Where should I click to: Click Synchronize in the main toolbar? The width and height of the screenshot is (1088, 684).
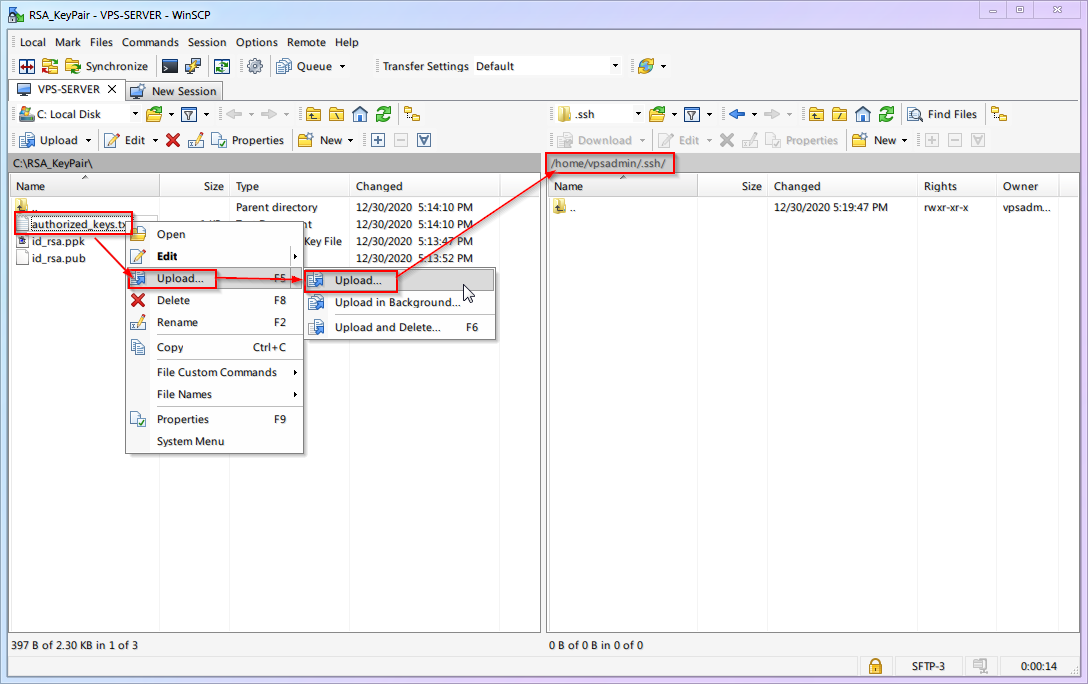(106, 66)
